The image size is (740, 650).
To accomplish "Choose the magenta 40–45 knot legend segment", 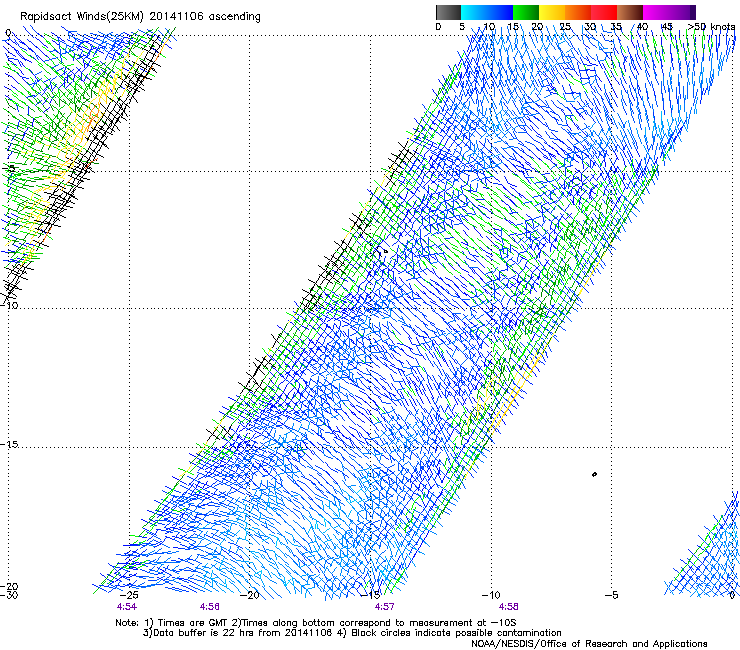I will click(656, 12).
